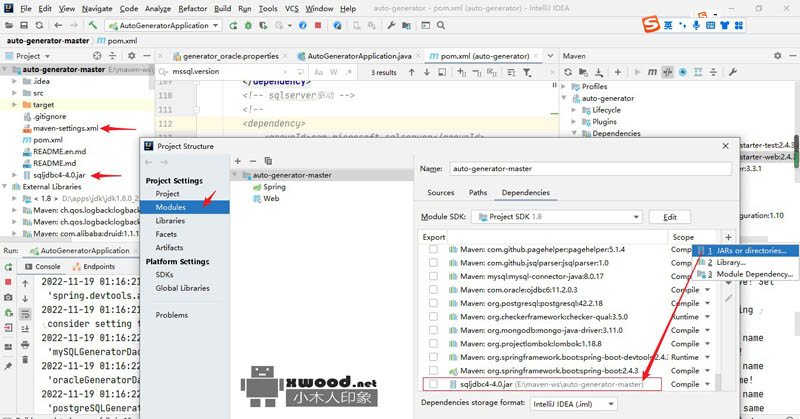Open the VCS menu
Screen dimensions: 800x419
[x=291, y=9]
